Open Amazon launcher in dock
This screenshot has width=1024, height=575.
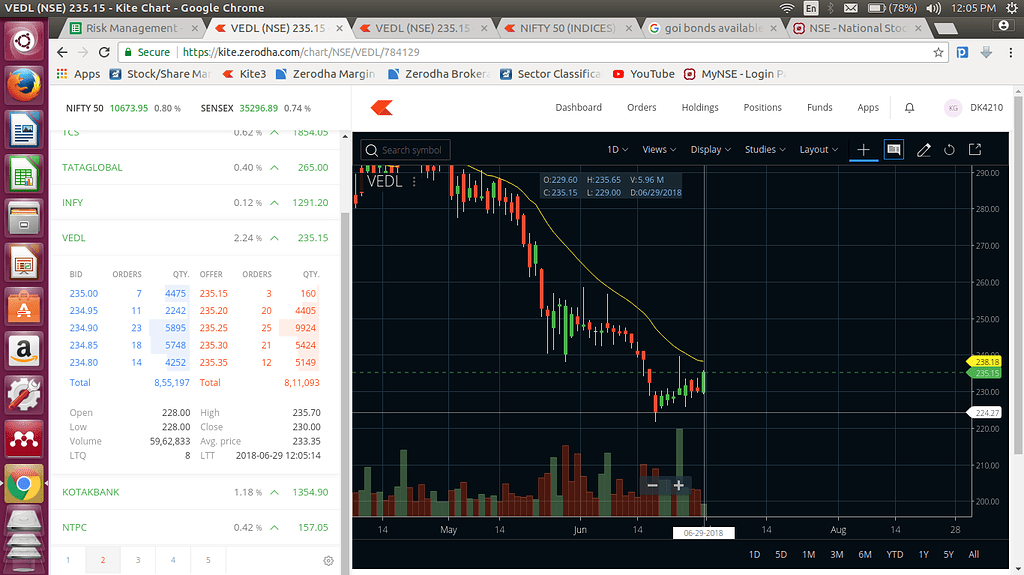24,352
